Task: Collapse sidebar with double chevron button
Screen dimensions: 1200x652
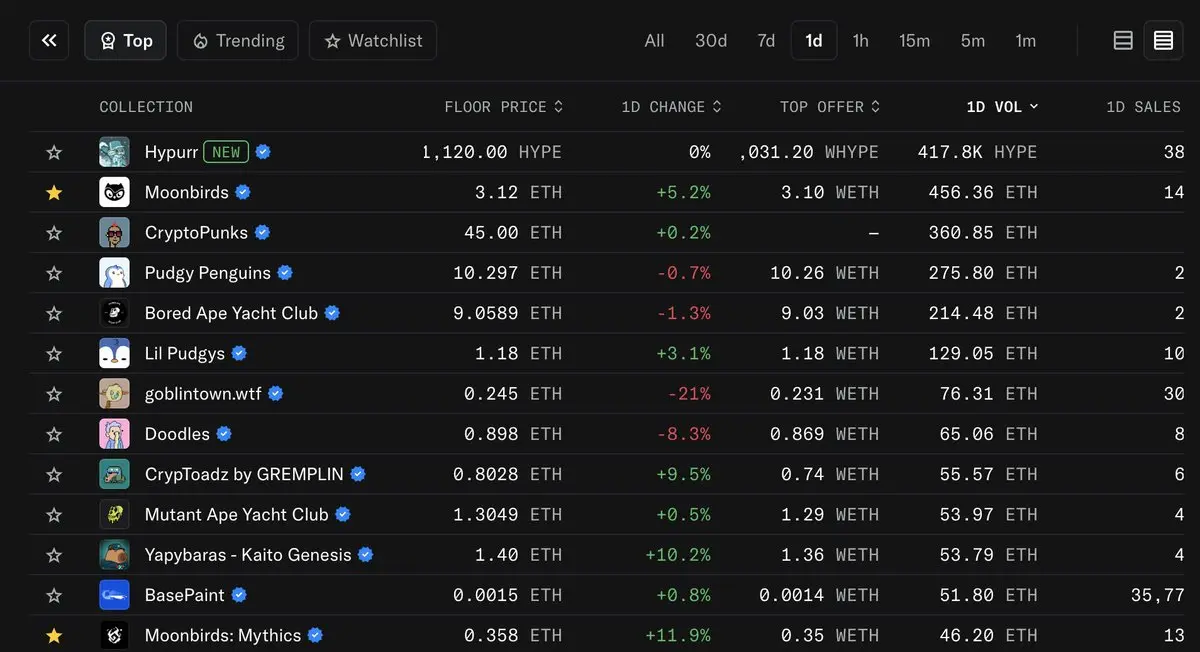Action: pos(49,41)
